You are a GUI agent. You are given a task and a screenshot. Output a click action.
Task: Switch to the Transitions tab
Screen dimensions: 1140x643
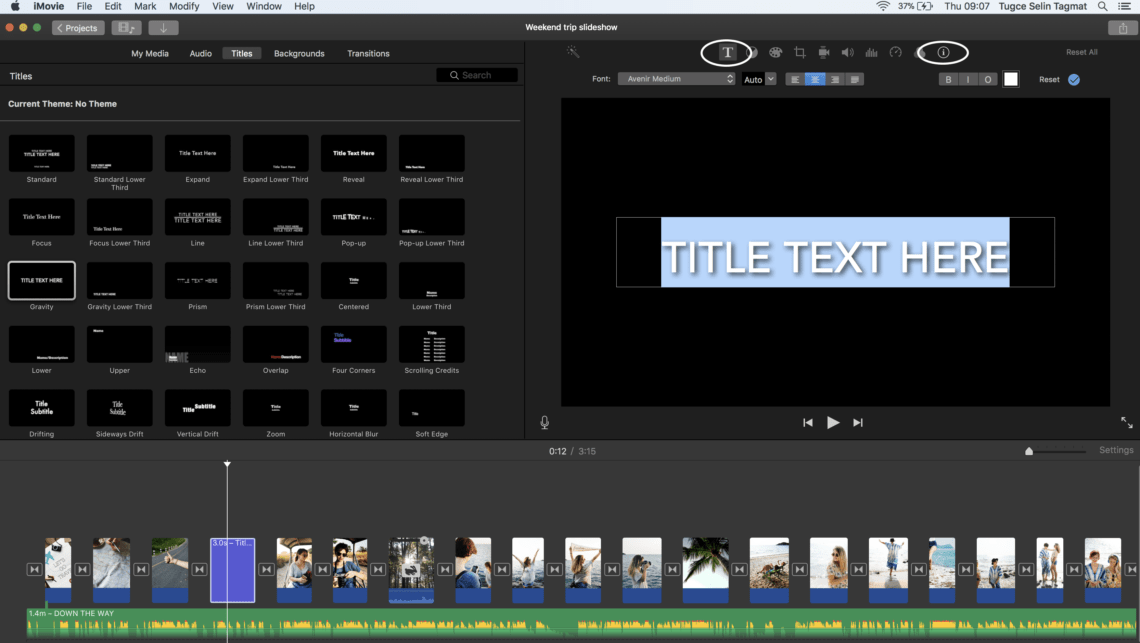(368, 53)
